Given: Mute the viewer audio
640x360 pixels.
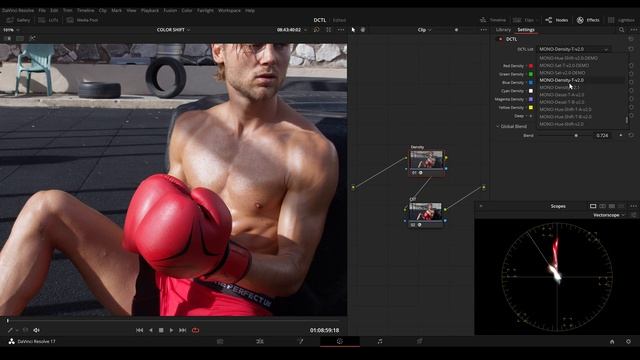Looking at the screenshot, I should click(x=36, y=330).
